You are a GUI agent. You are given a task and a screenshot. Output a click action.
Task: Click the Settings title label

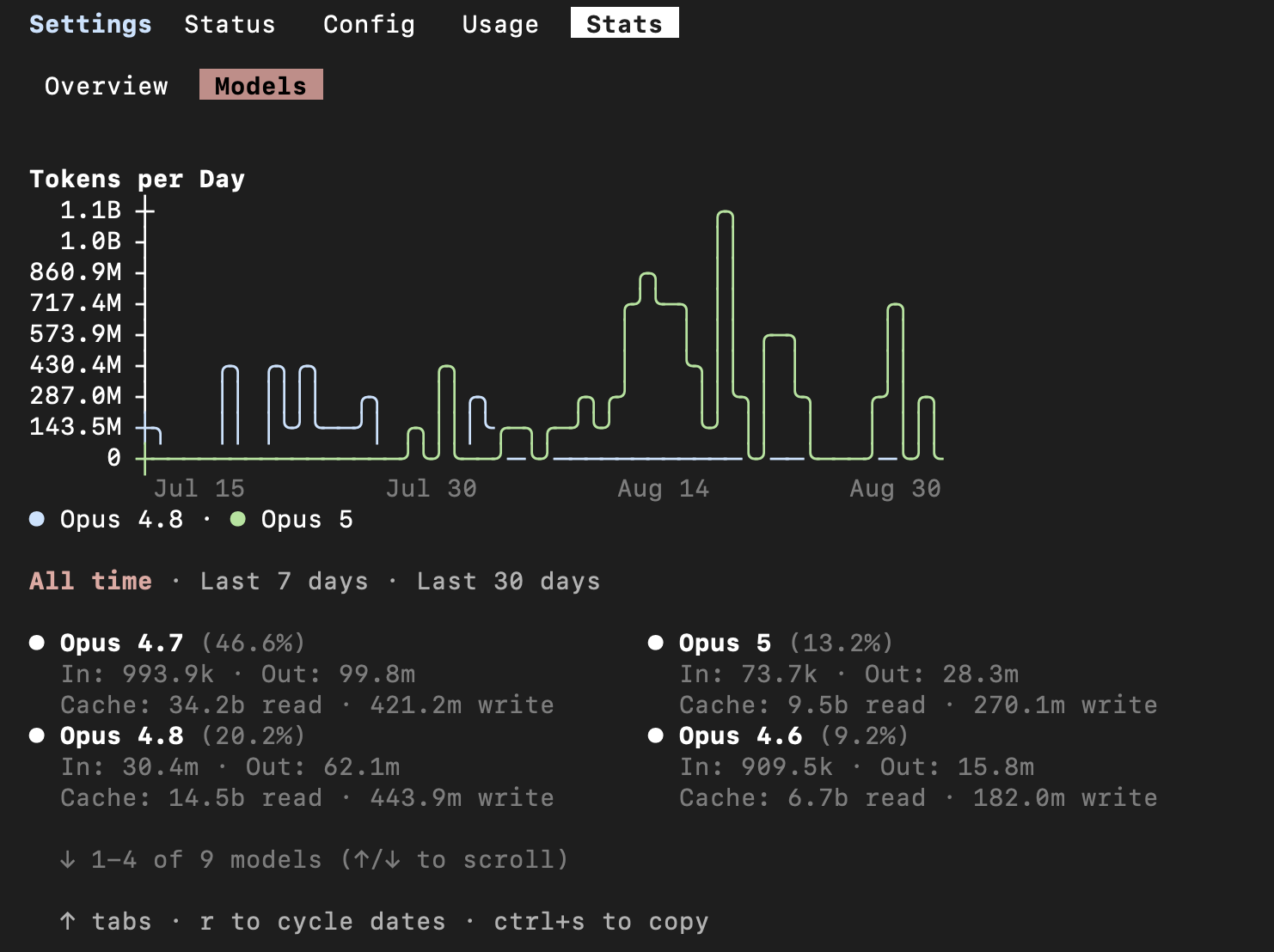coord(90,24)
